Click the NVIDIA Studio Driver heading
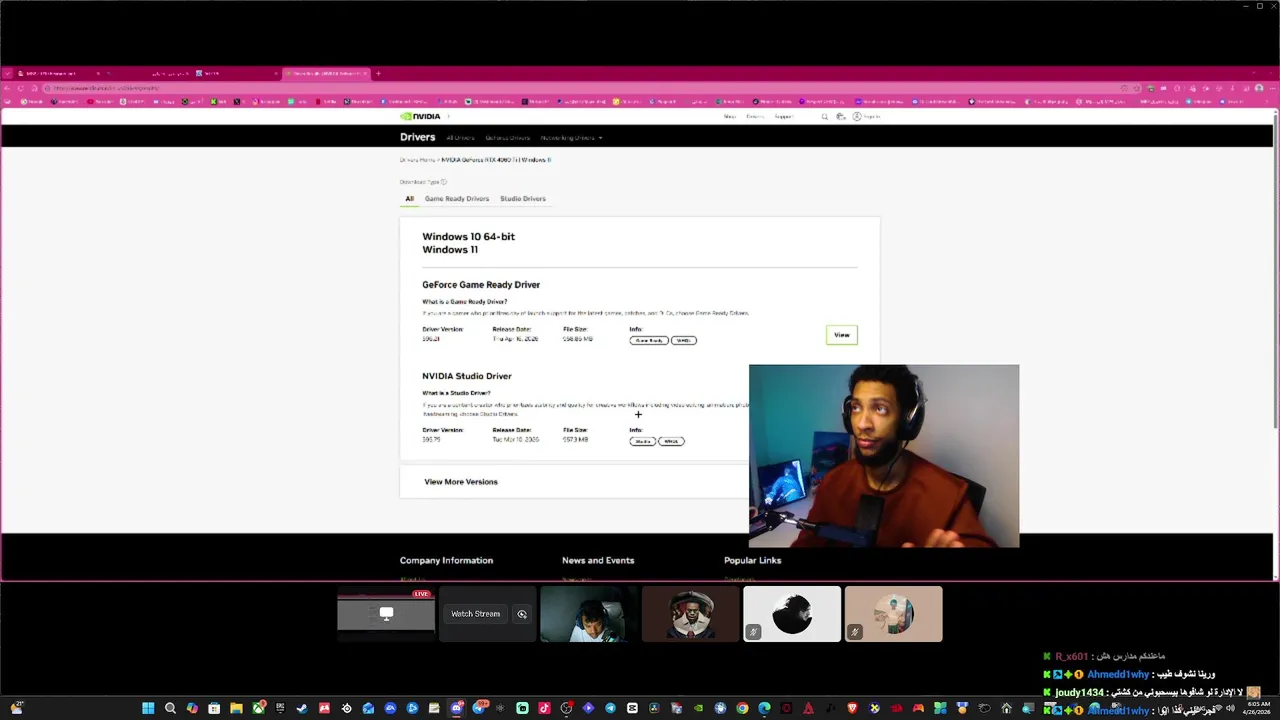Viewport: 1280px width, 720px height. click(467, 376)
